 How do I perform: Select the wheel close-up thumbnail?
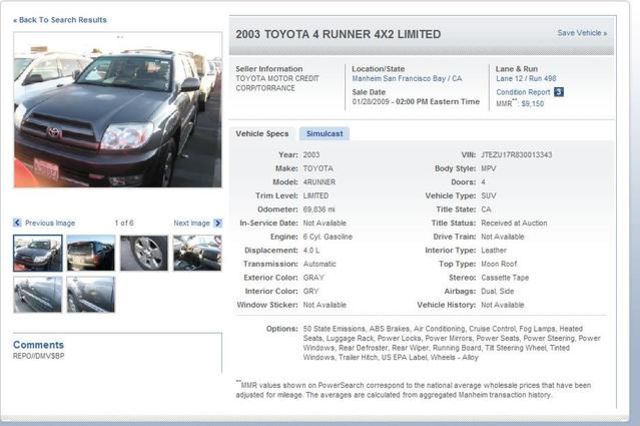(144, 253)
